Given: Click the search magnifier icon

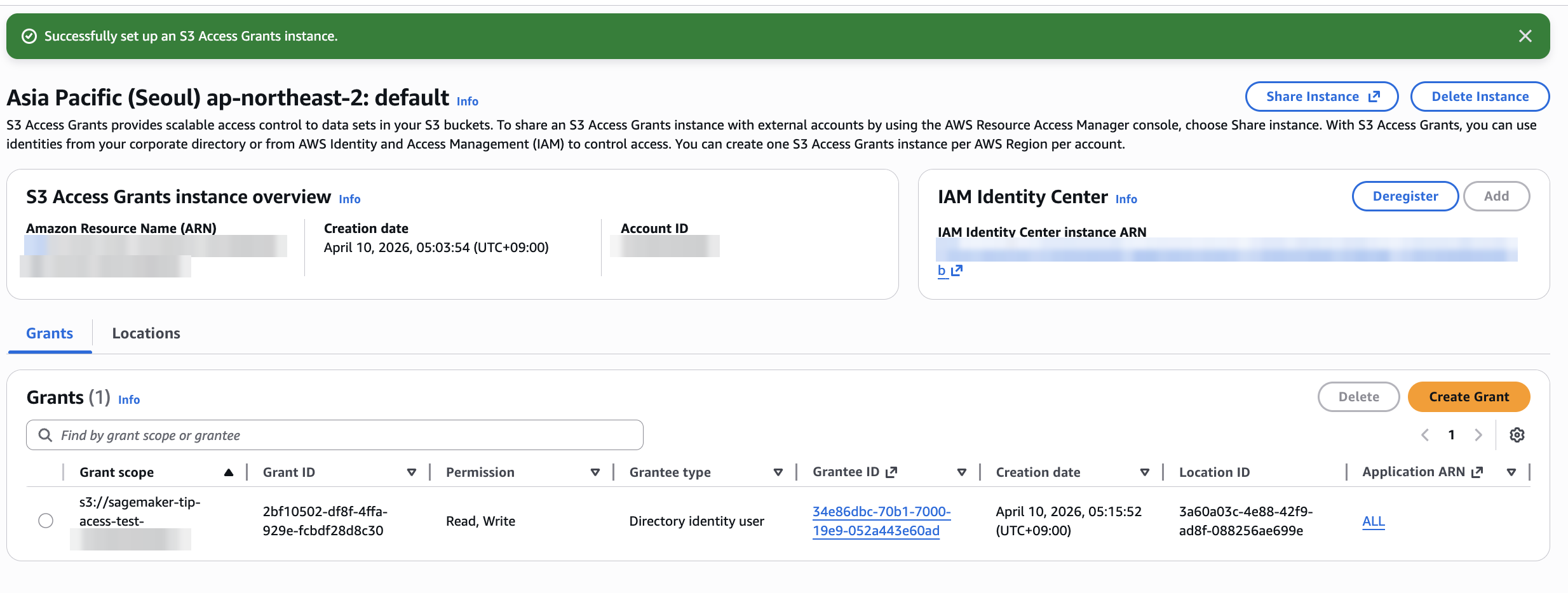Looking at the screenshot, I should 45,435.
